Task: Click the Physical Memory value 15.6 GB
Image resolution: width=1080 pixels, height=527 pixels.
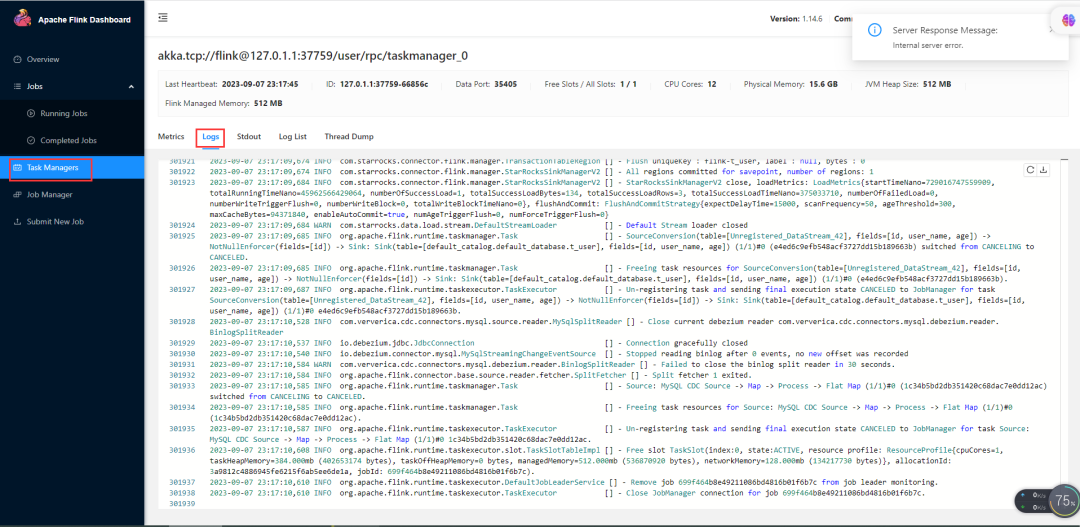Action: tap(823, 84)
